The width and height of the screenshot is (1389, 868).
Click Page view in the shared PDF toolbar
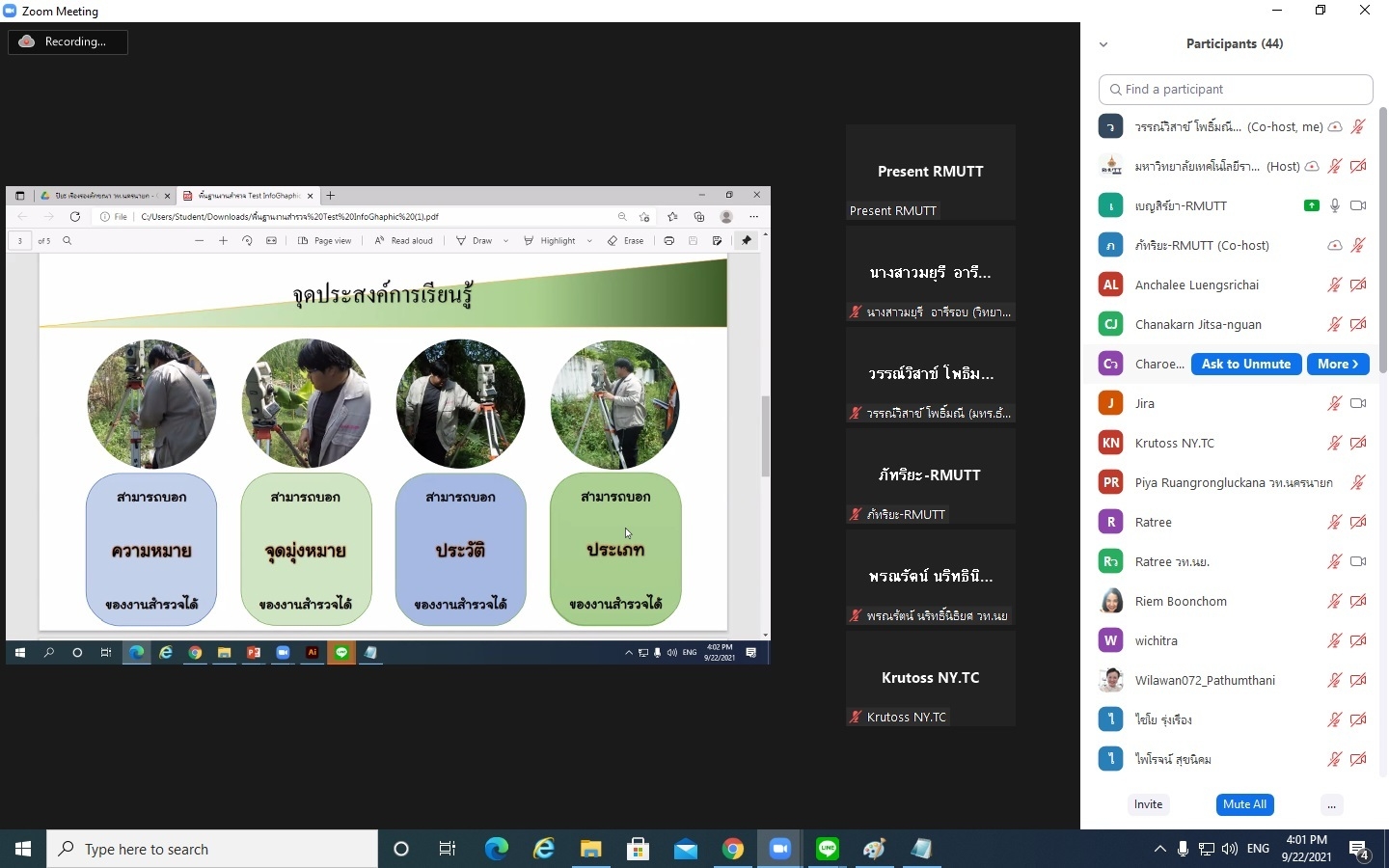(324, 241)
